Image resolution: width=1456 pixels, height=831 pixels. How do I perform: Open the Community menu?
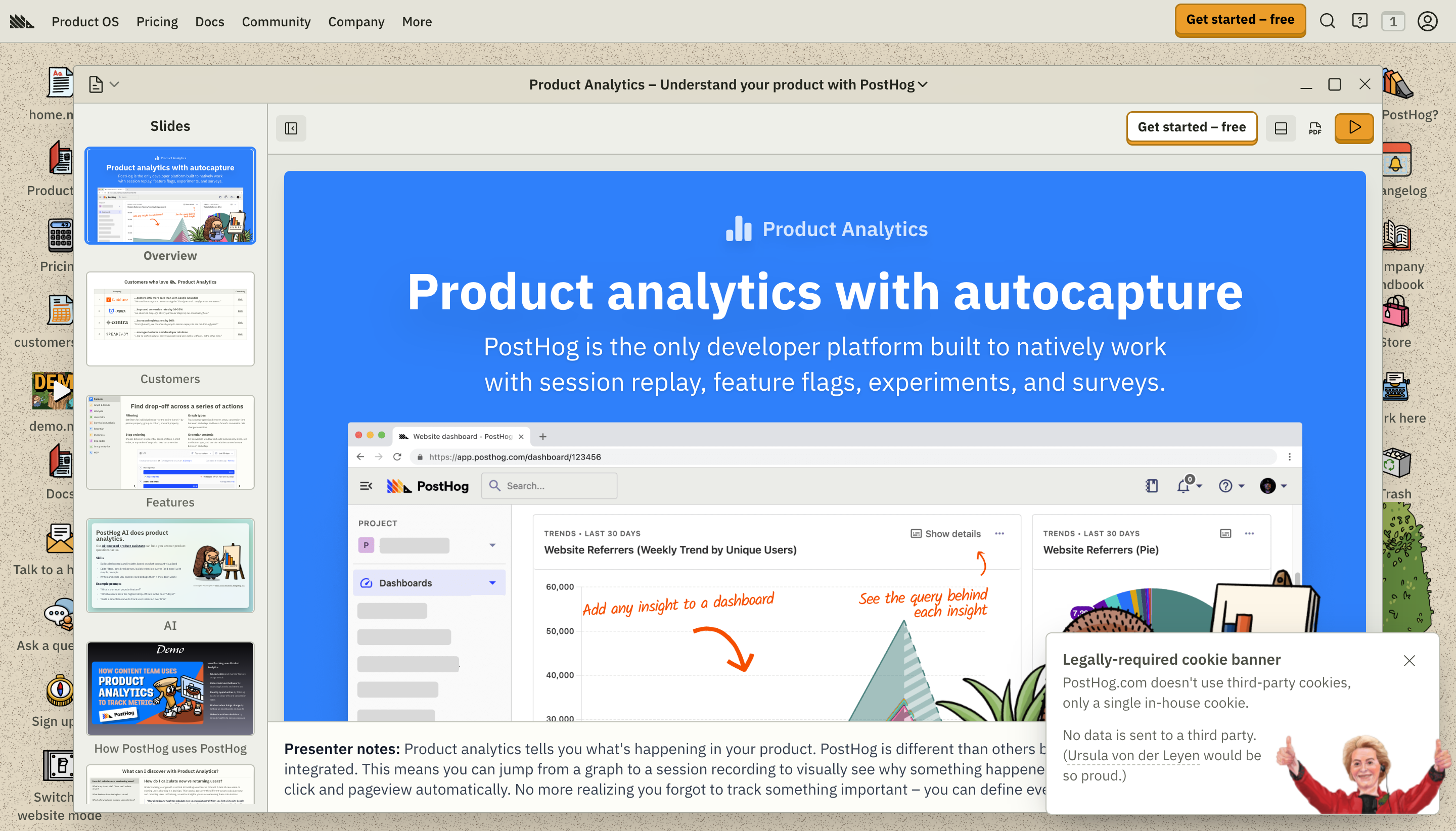276,22
